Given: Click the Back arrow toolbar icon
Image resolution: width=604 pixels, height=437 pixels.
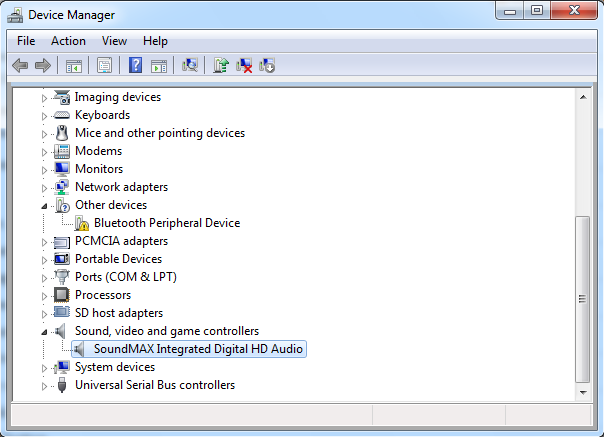Looking at the screenshot, I should [x=20, y=66].
